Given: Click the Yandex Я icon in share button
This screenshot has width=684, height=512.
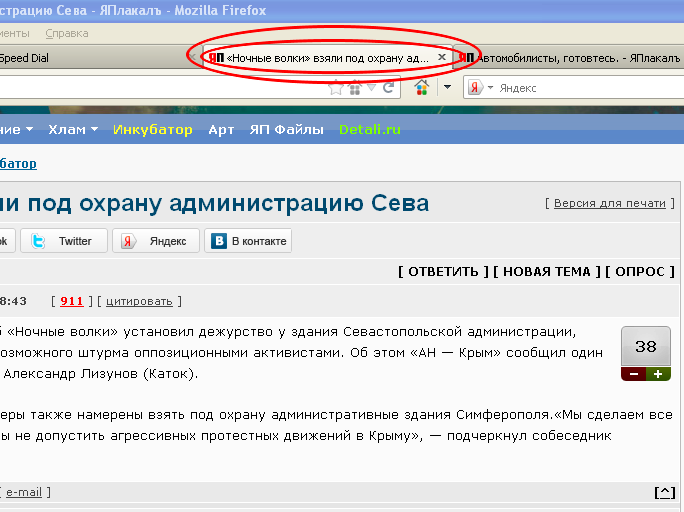Looking at the screenshot, I should pyautogui.click(x=128, y=241).
